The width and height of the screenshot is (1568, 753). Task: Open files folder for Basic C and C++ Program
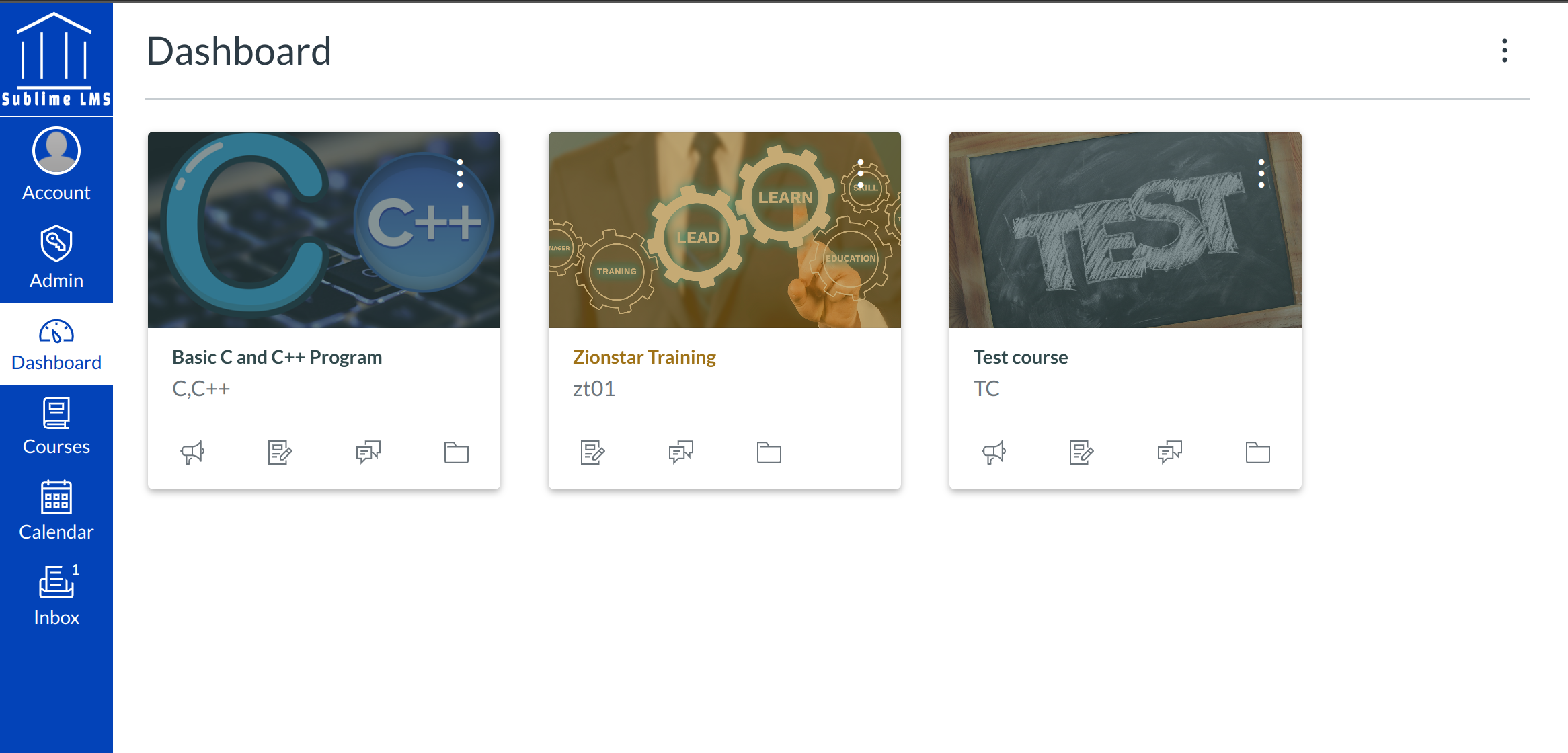(x=456, y=452)
